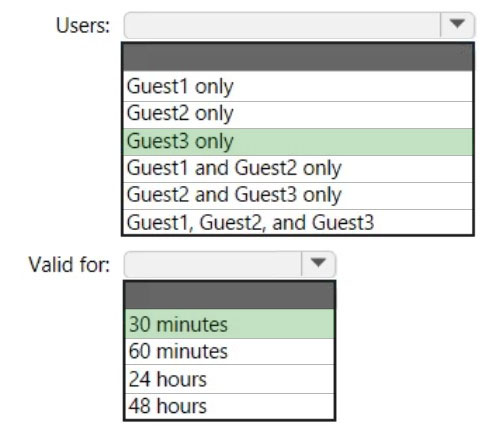Open the Valid for dropdown arrow
Screen dimensions: 485x429
pos(318,264)
